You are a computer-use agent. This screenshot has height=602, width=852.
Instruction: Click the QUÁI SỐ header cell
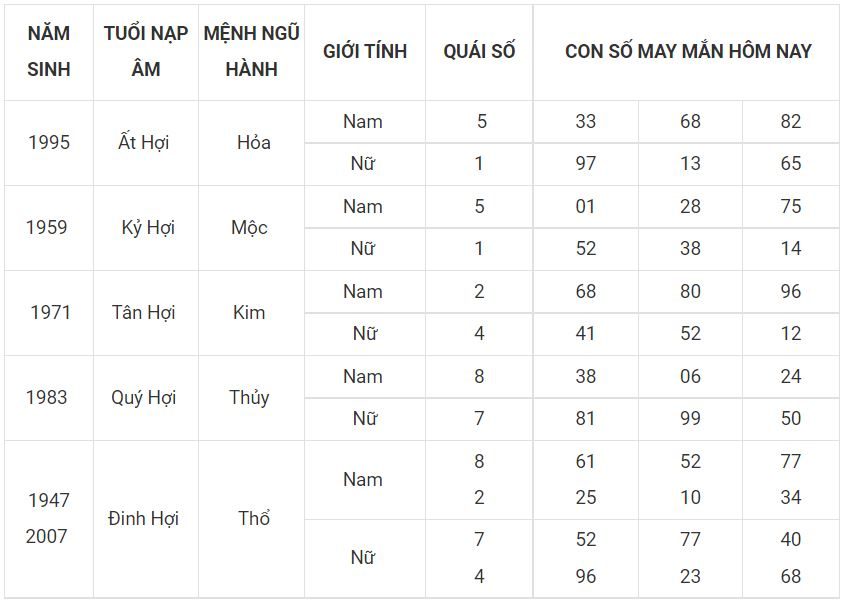pyautogui.click(x=479, y=52)
